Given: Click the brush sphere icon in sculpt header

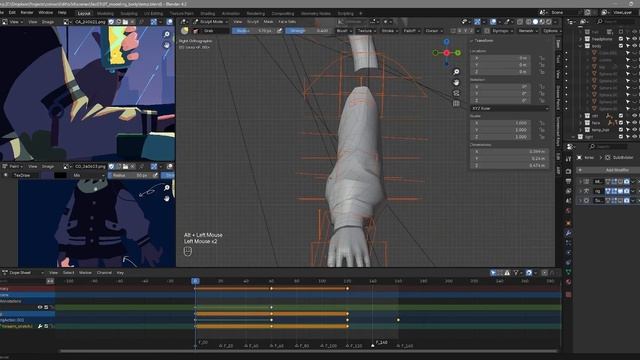Looking at the screenshot, I should [185, 31].
